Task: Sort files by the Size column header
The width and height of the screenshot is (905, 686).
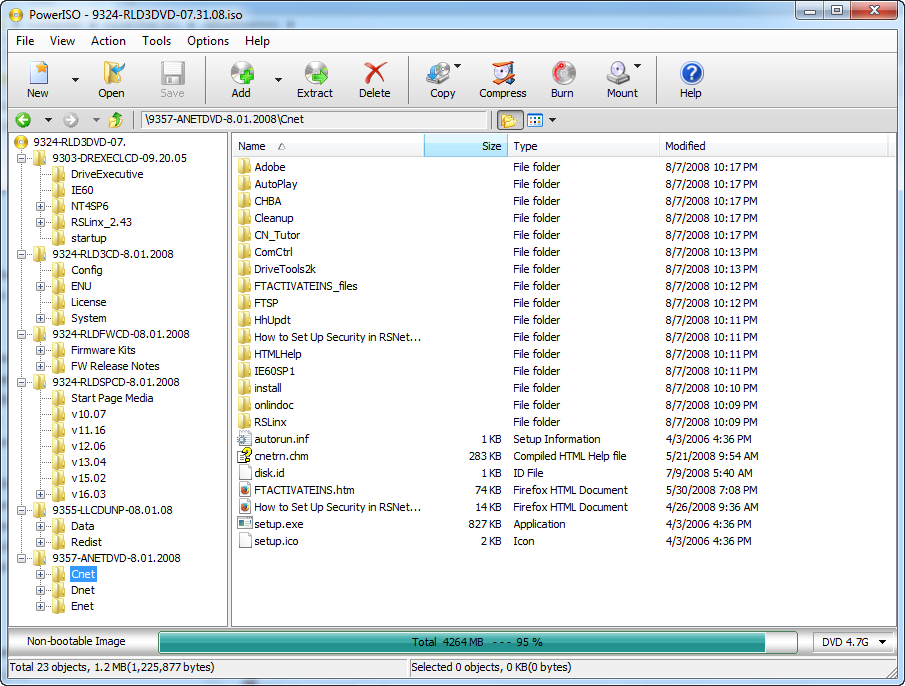Action: click(466, 146)
